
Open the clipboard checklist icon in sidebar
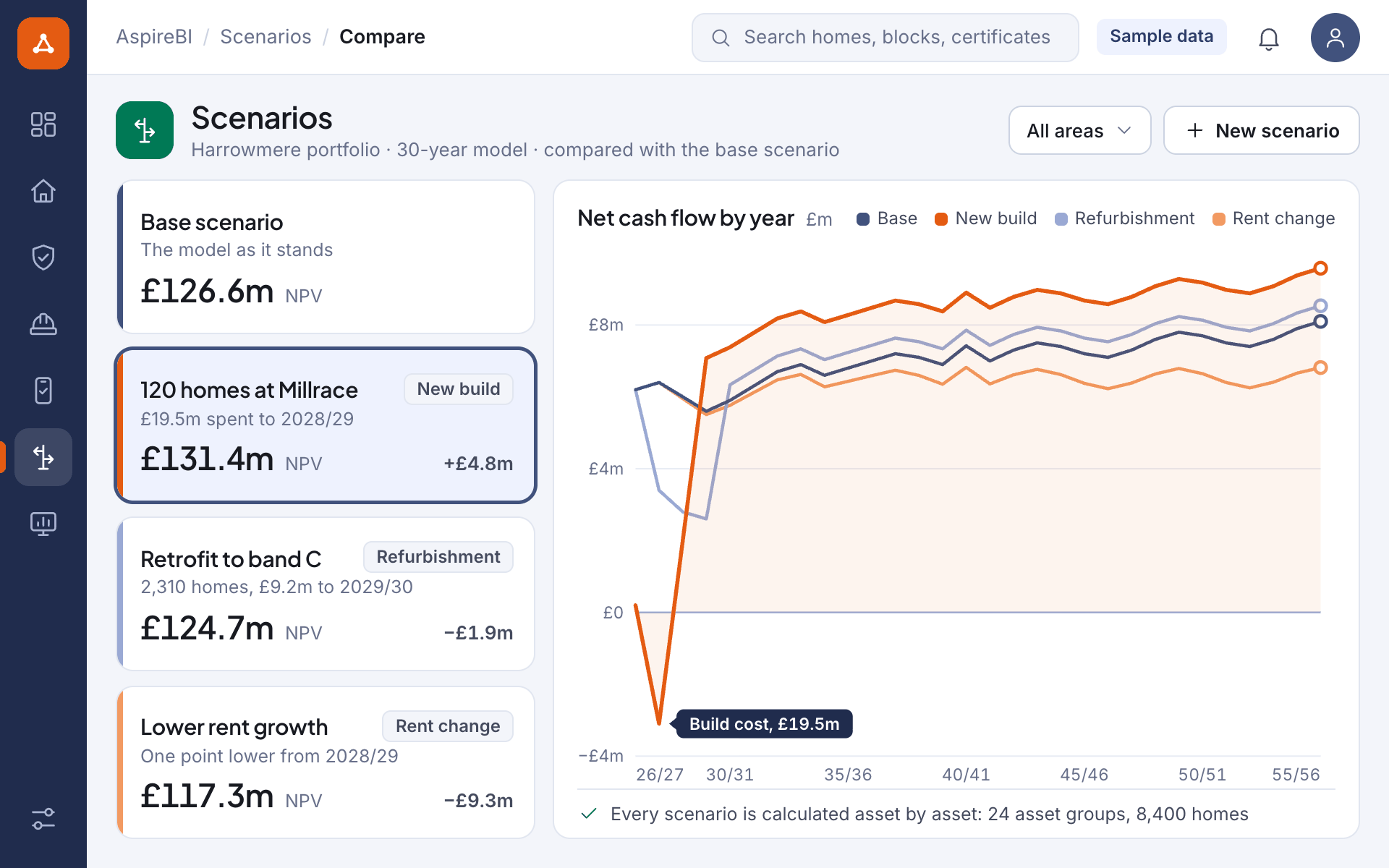tap(43, 391)
